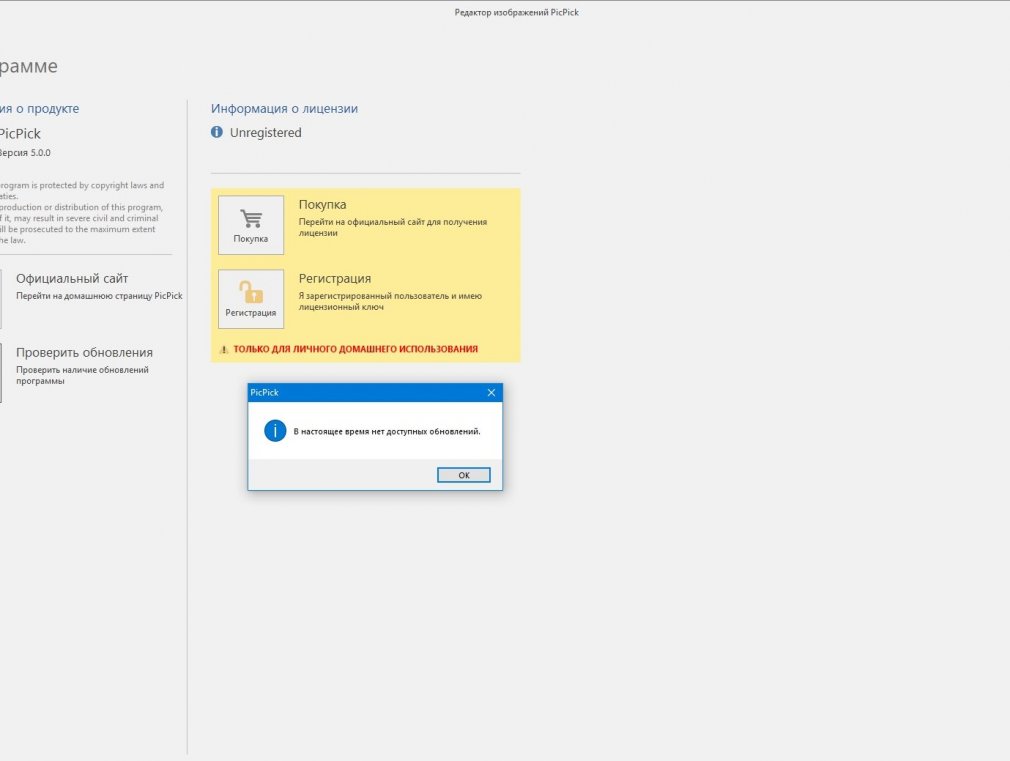Viewport: 1010px width, 761px height.
Task: Click the Редактор изображений PicPick window title
Action: [517, 12]
